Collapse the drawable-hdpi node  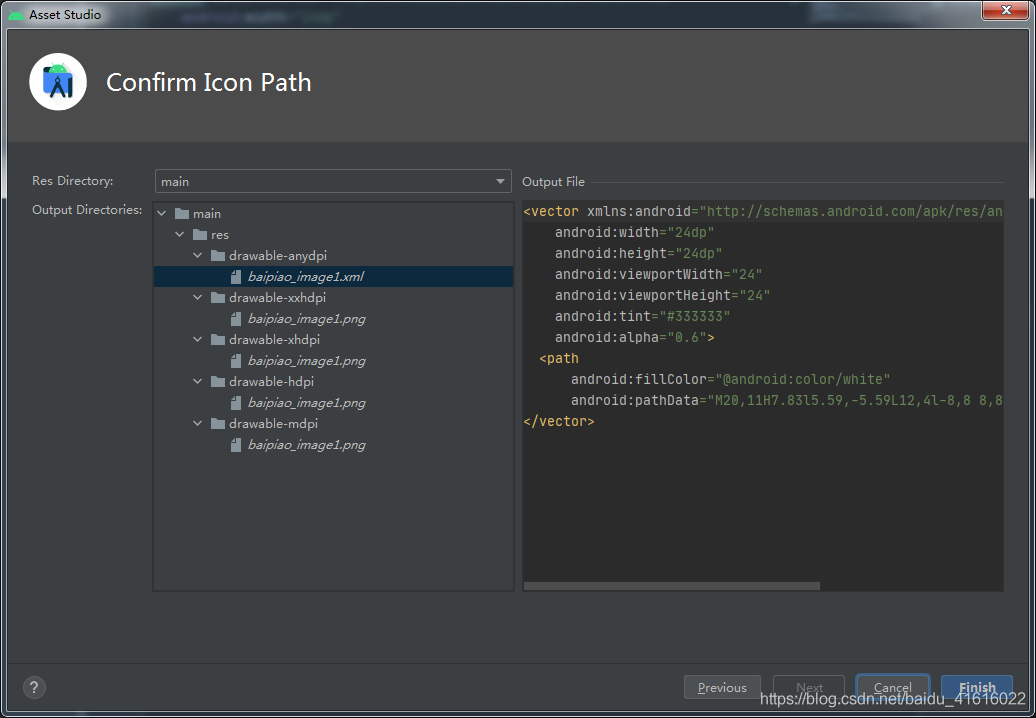pos(198,382)
